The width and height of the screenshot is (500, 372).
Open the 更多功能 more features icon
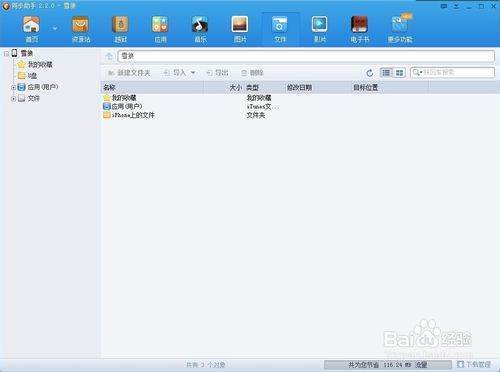(400, 29)
